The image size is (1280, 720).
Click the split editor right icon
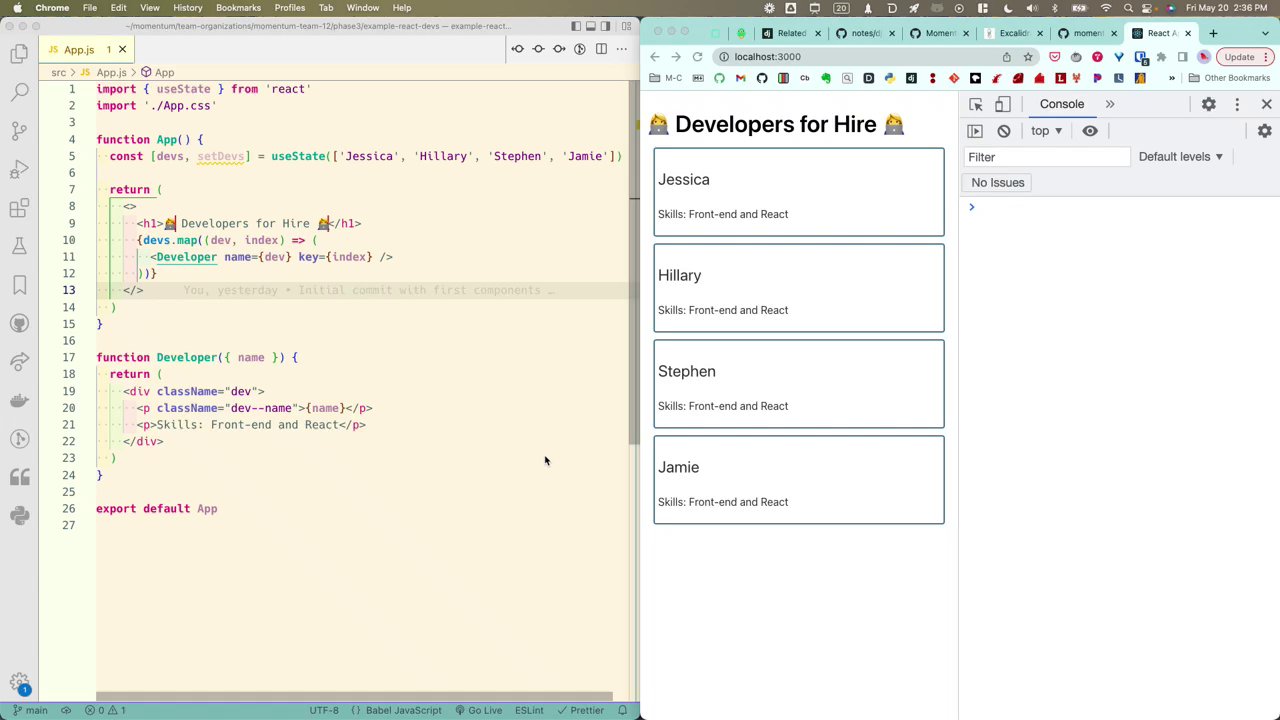(601, 49)
